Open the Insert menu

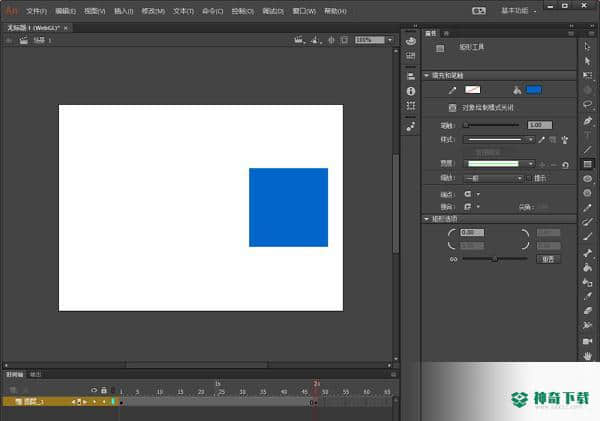tap(124, 11)
